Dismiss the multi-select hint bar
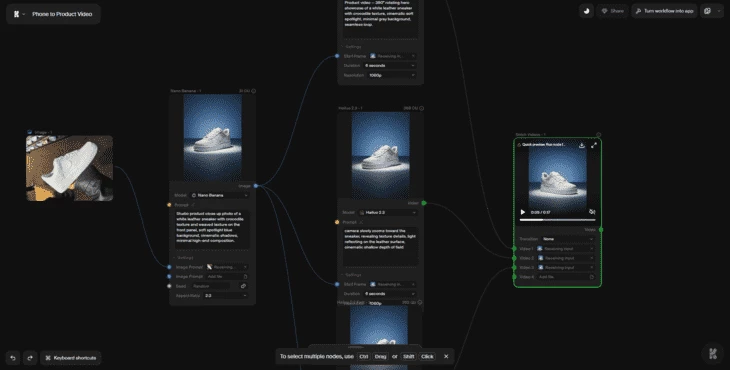The image size is (730, 370). tap(446, 357)
